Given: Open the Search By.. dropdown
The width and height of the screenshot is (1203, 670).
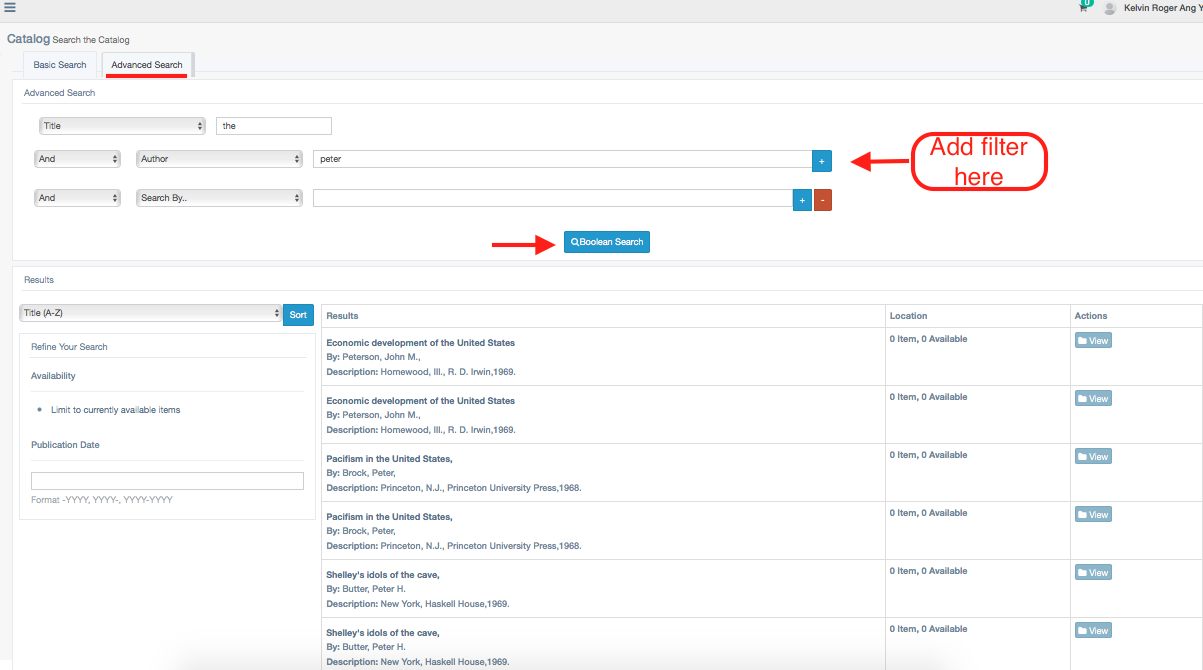Looking at the screenshot, I should point(219,198).
